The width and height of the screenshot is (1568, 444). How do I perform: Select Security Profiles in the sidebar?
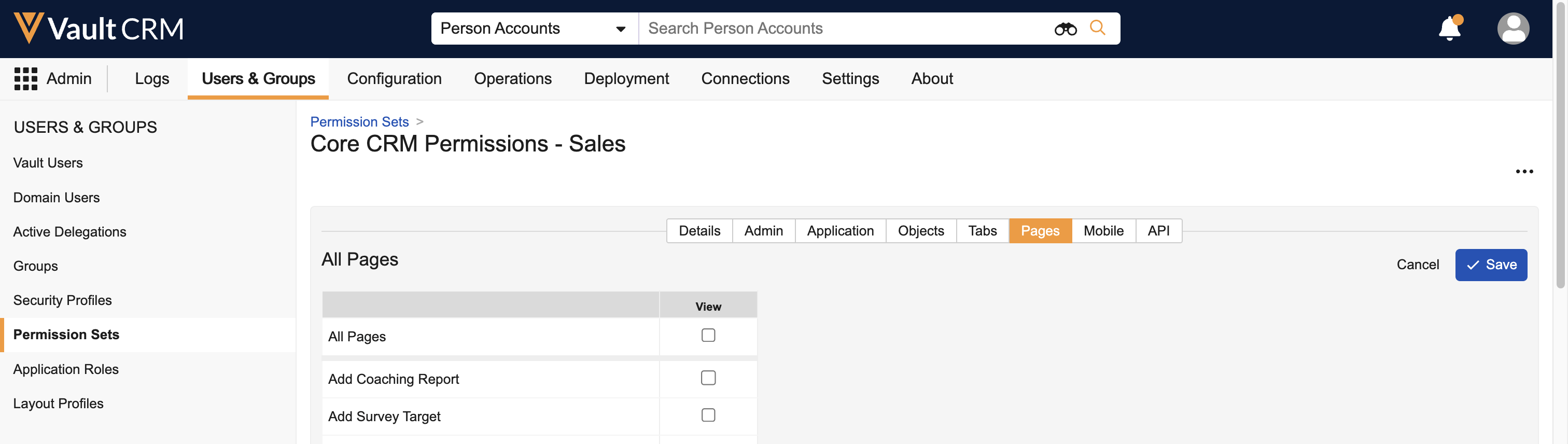(x=62, y=300)
